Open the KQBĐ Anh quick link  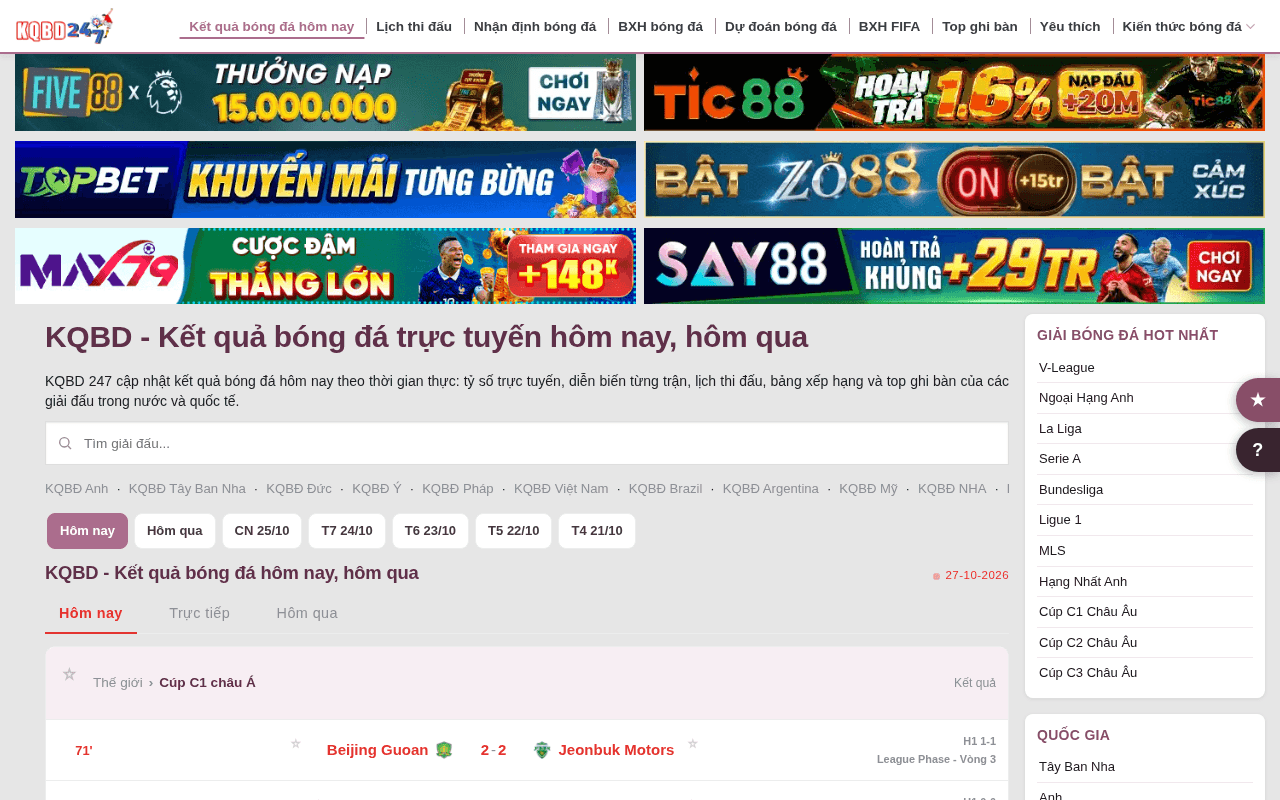(x=77, y=489)
